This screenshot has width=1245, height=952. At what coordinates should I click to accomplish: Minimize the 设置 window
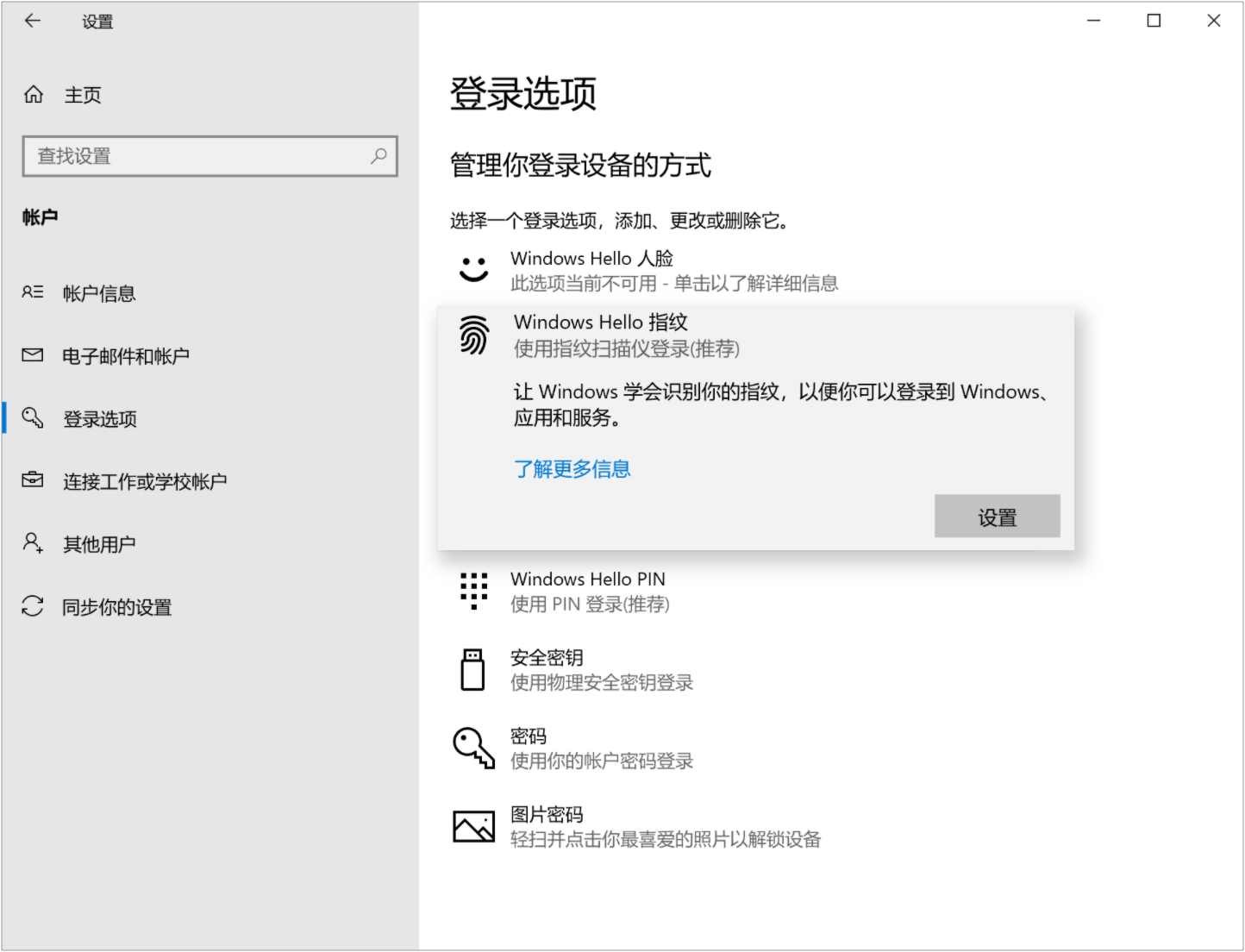pos(1093,21)
